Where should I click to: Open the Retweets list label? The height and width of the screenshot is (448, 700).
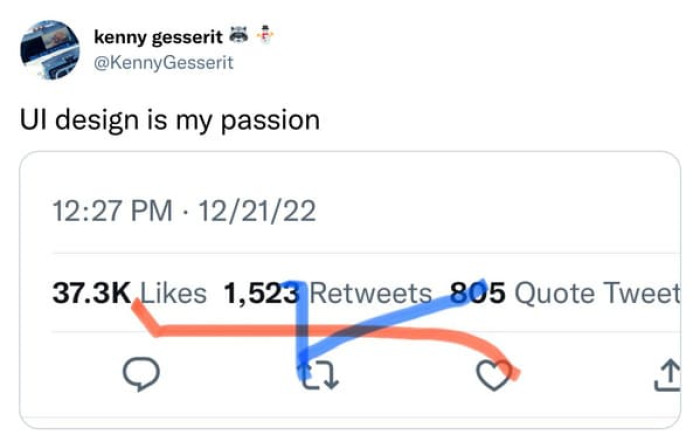tap(371, 294)
